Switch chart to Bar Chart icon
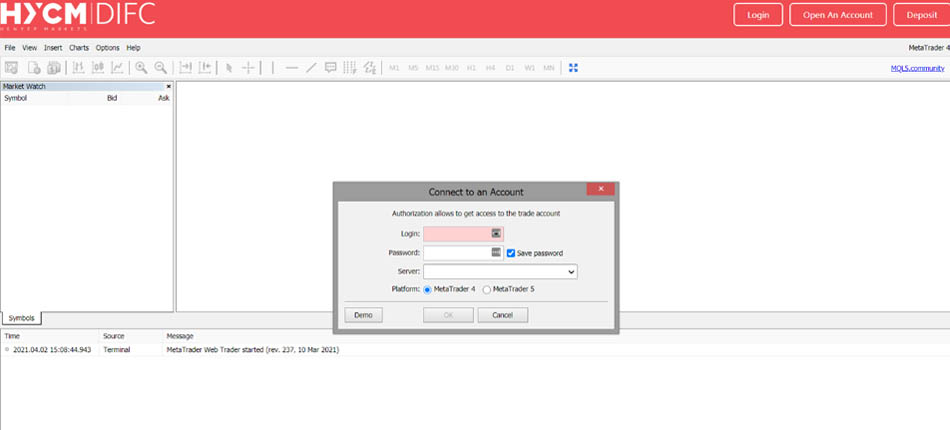Screen dimensions: 950x430 [x=78, y=68]
